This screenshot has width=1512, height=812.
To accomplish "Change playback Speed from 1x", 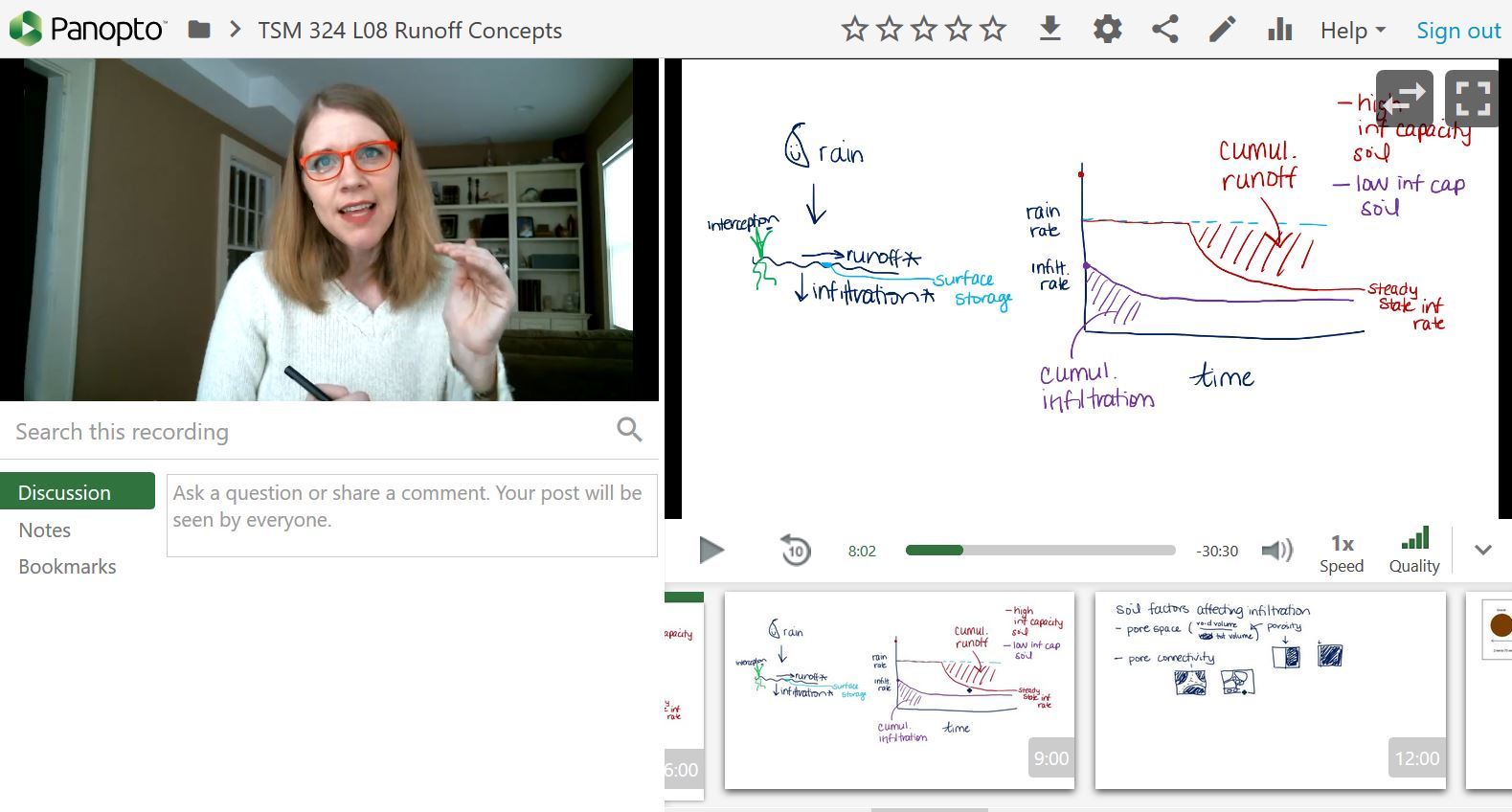I will [1342, 553].
